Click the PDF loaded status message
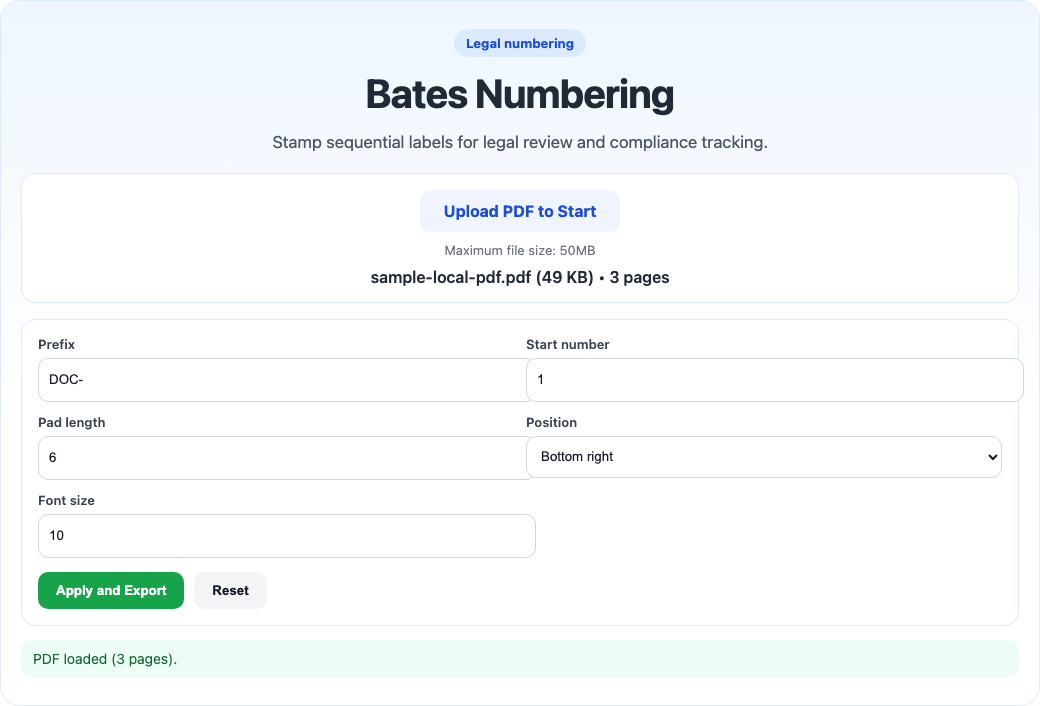Image resolution: width=1040 pixels, height=706 pixels. point(104,659)
